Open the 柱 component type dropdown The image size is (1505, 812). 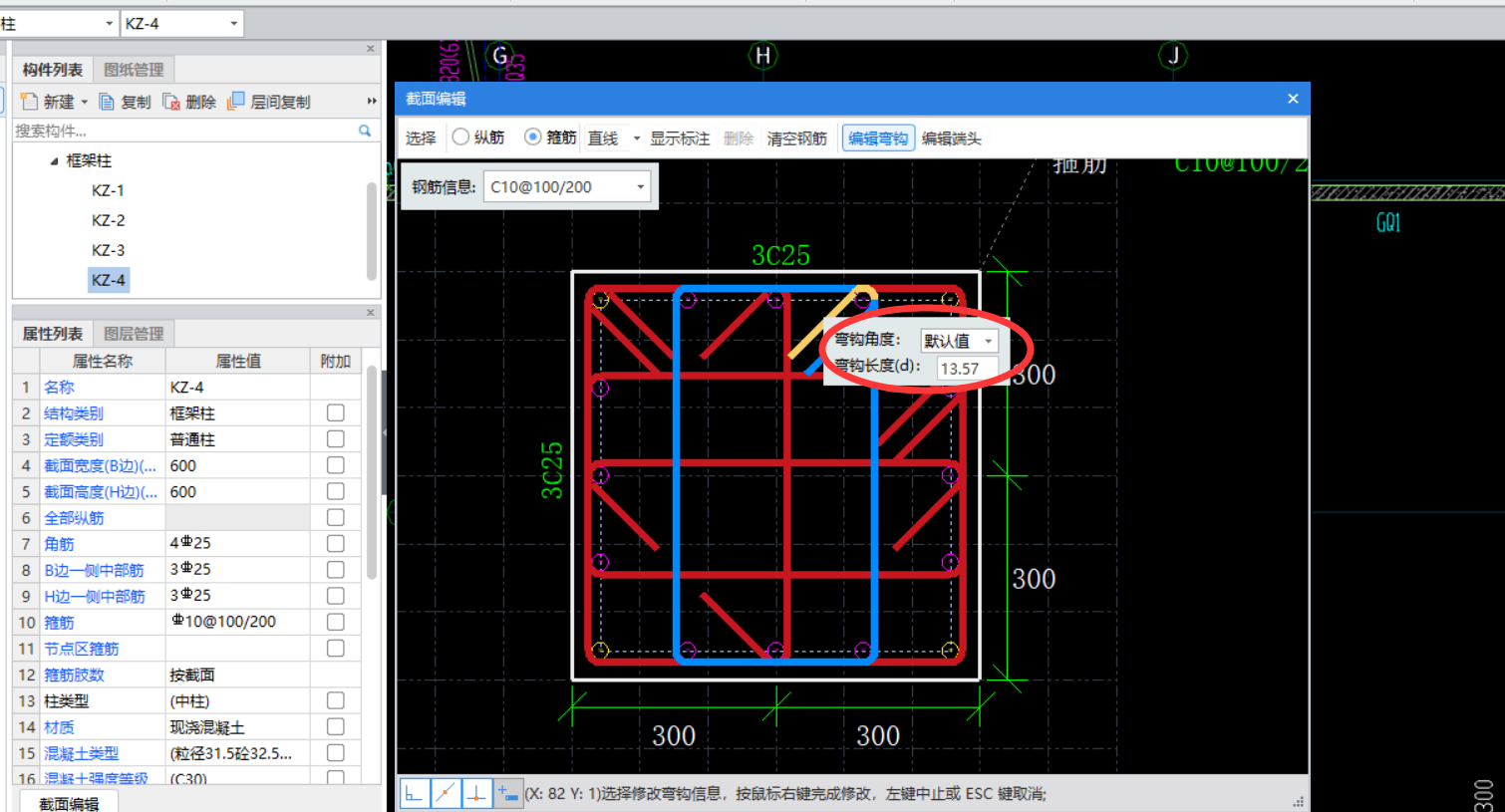click(x=110, y=23)
